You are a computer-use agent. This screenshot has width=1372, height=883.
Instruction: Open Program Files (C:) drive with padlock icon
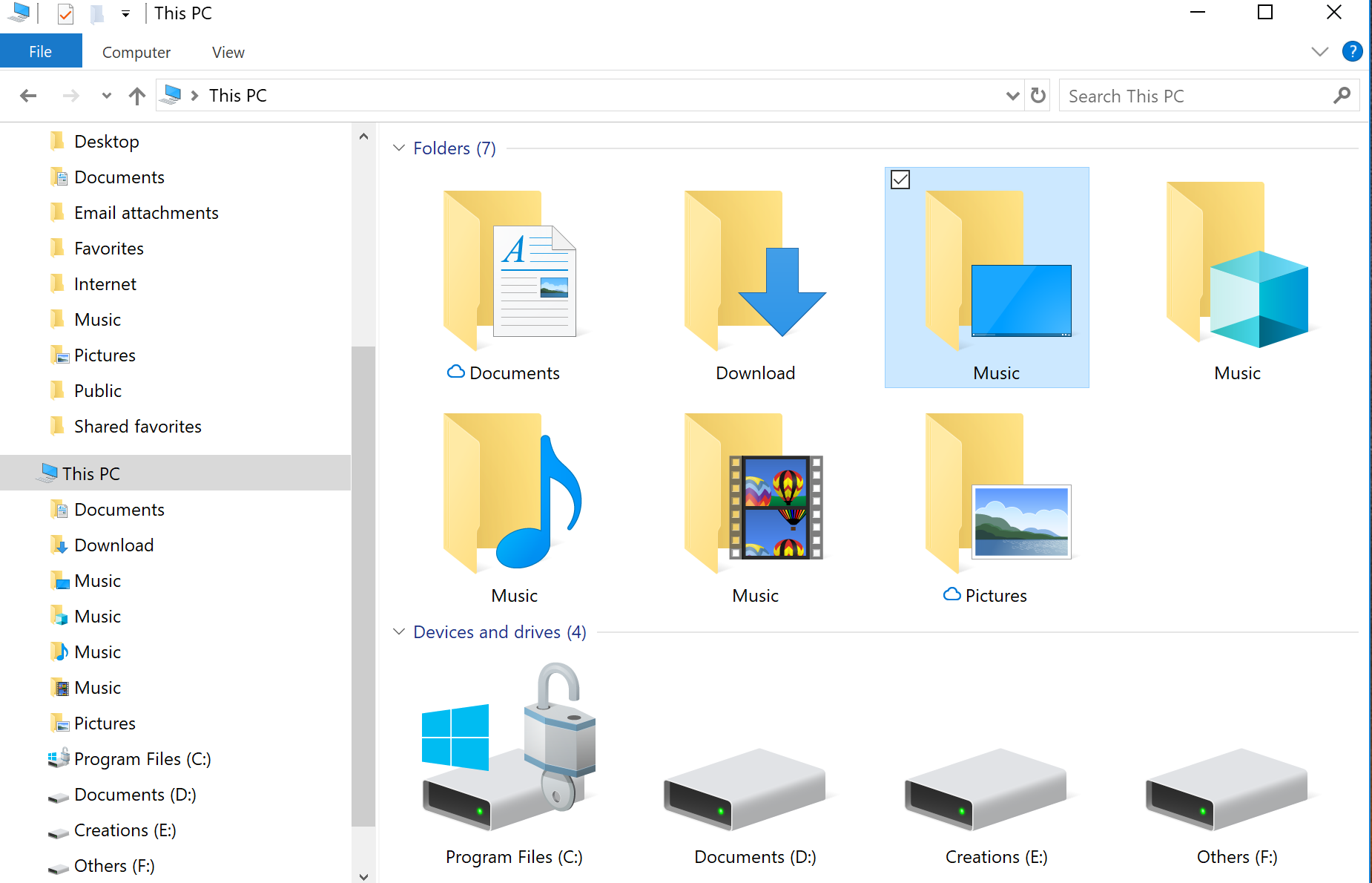(512, 757)
